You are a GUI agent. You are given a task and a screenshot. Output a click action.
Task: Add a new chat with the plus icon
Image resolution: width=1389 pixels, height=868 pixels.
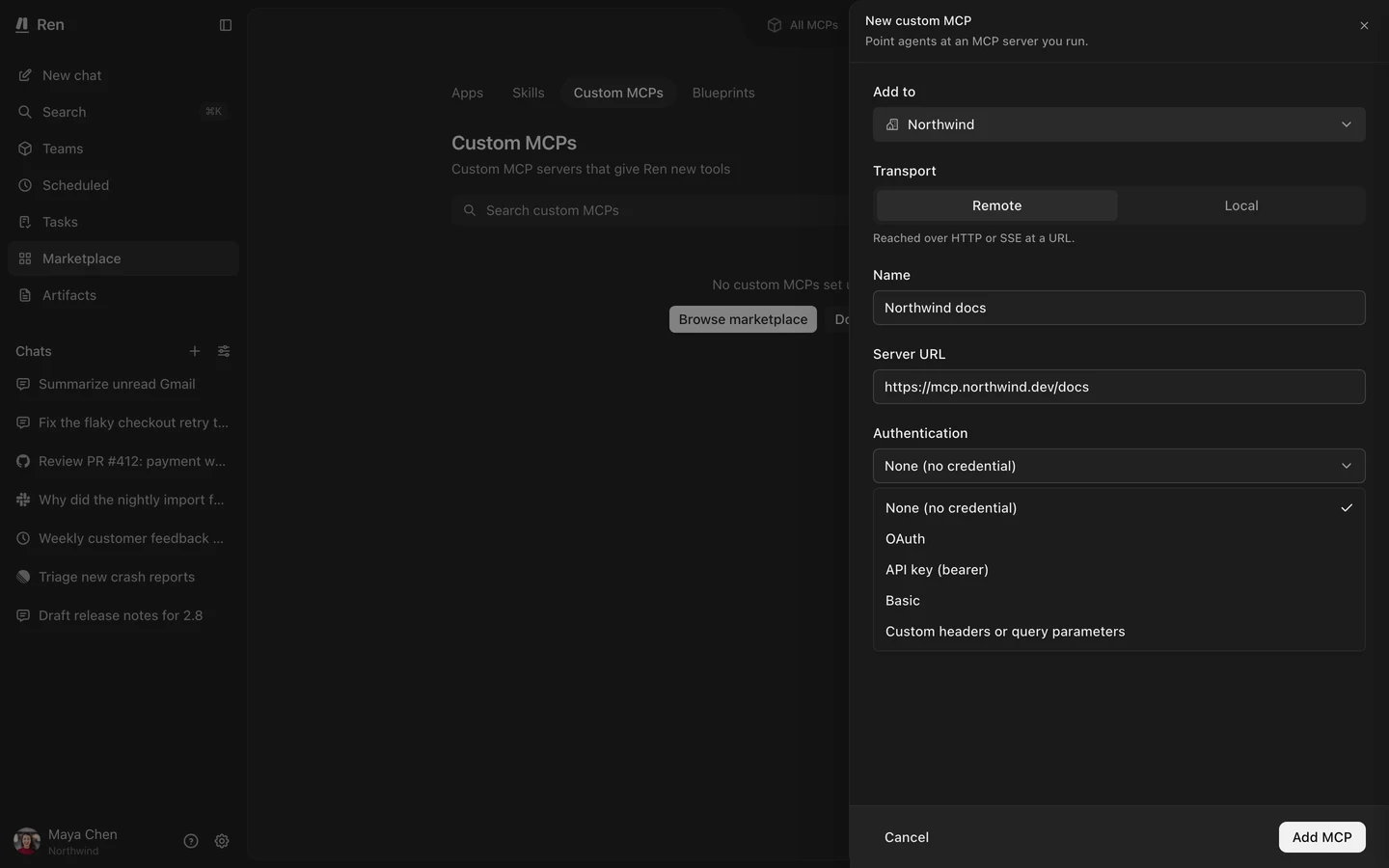(x=195, y=351)
